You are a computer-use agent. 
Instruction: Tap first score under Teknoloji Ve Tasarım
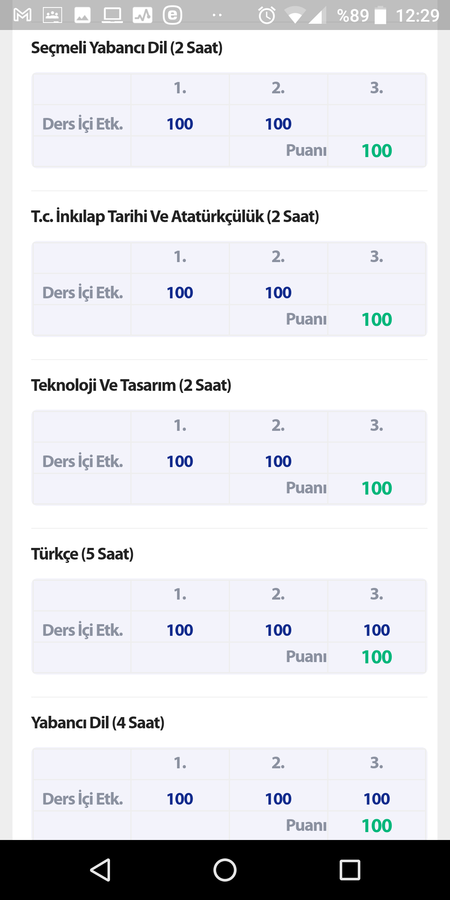pyautogui.click(x=180, y=461)
